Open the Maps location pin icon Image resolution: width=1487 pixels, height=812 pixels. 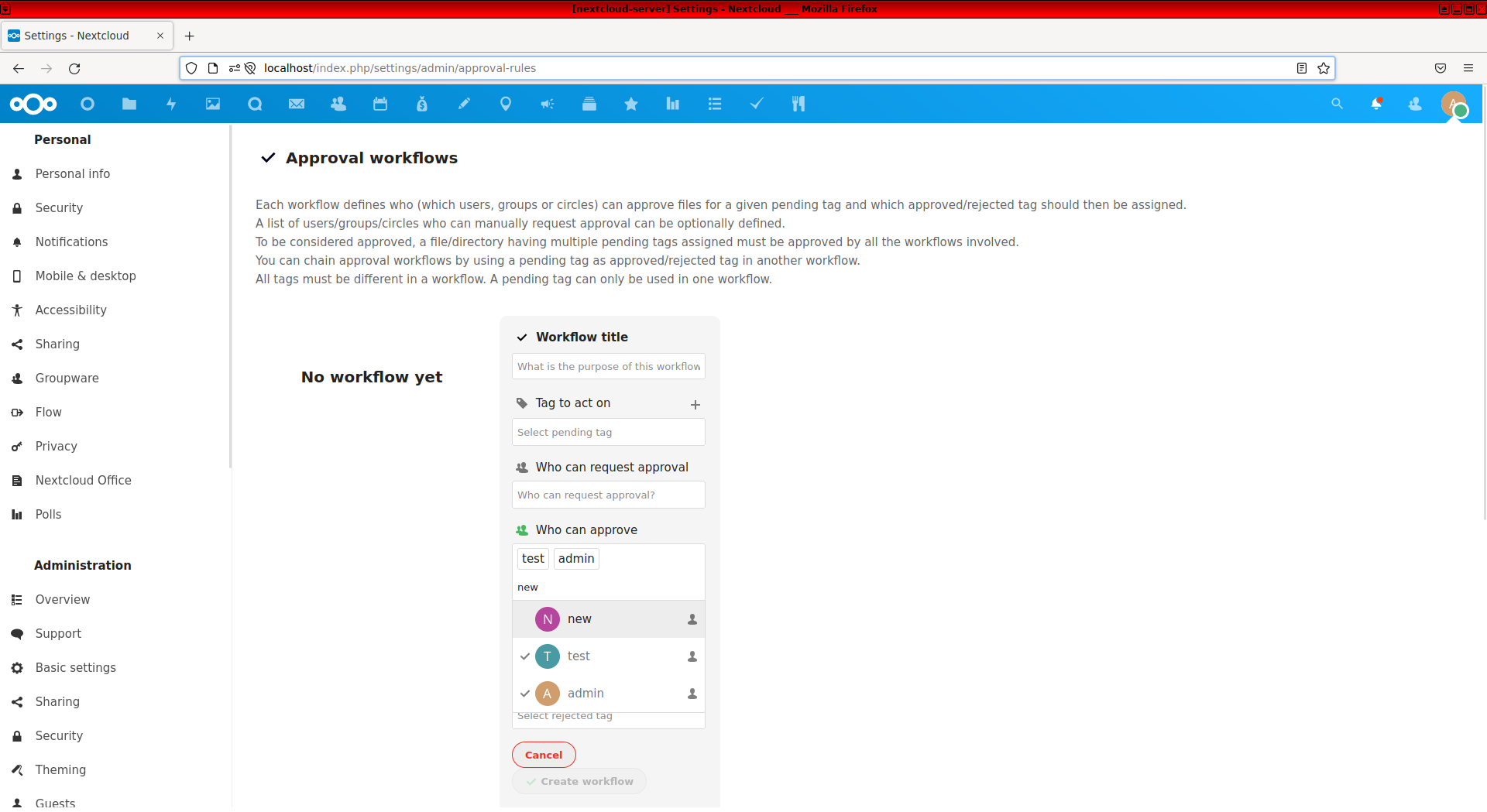point(506,104)
